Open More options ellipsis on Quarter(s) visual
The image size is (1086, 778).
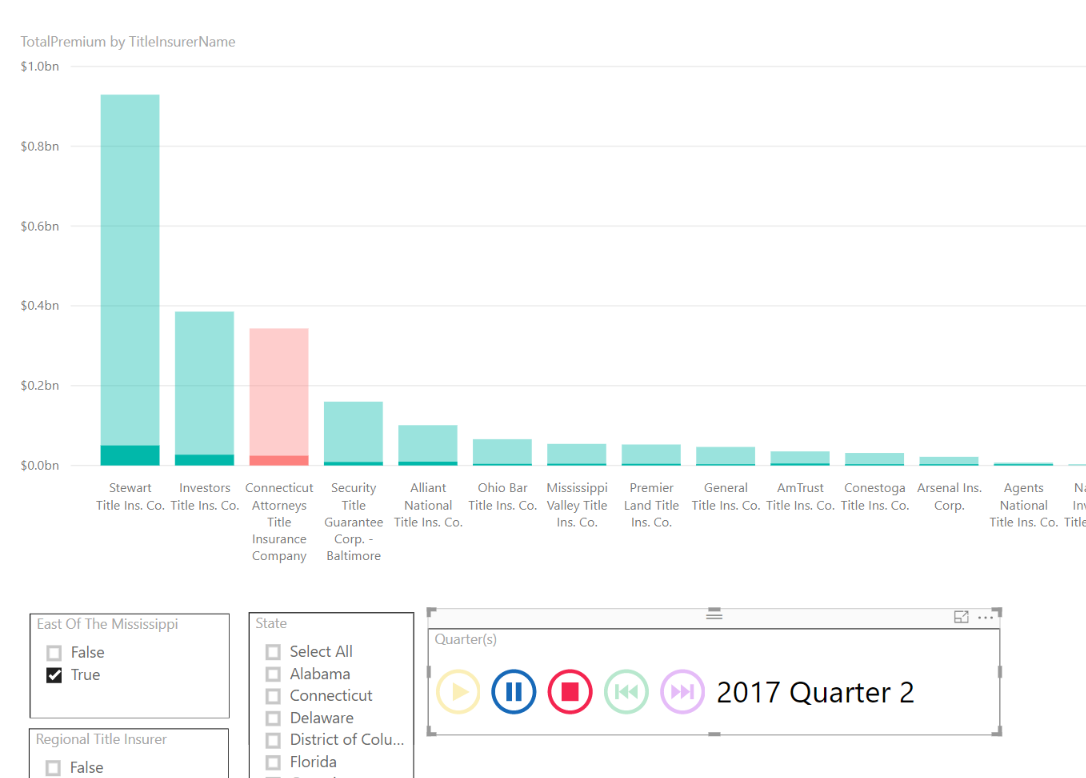[985, 617]
